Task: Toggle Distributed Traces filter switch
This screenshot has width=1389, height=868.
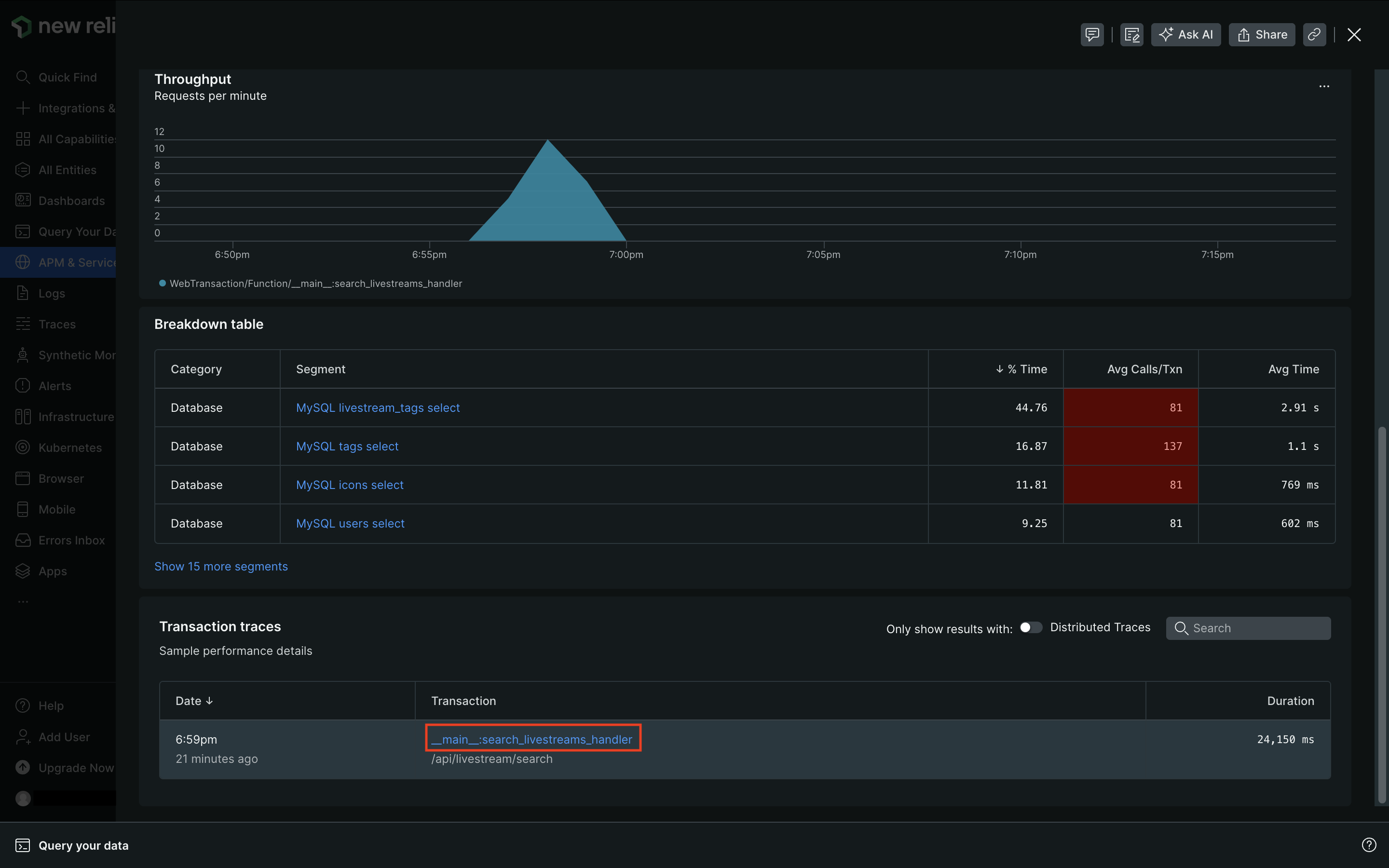Action: (1030, 627)
